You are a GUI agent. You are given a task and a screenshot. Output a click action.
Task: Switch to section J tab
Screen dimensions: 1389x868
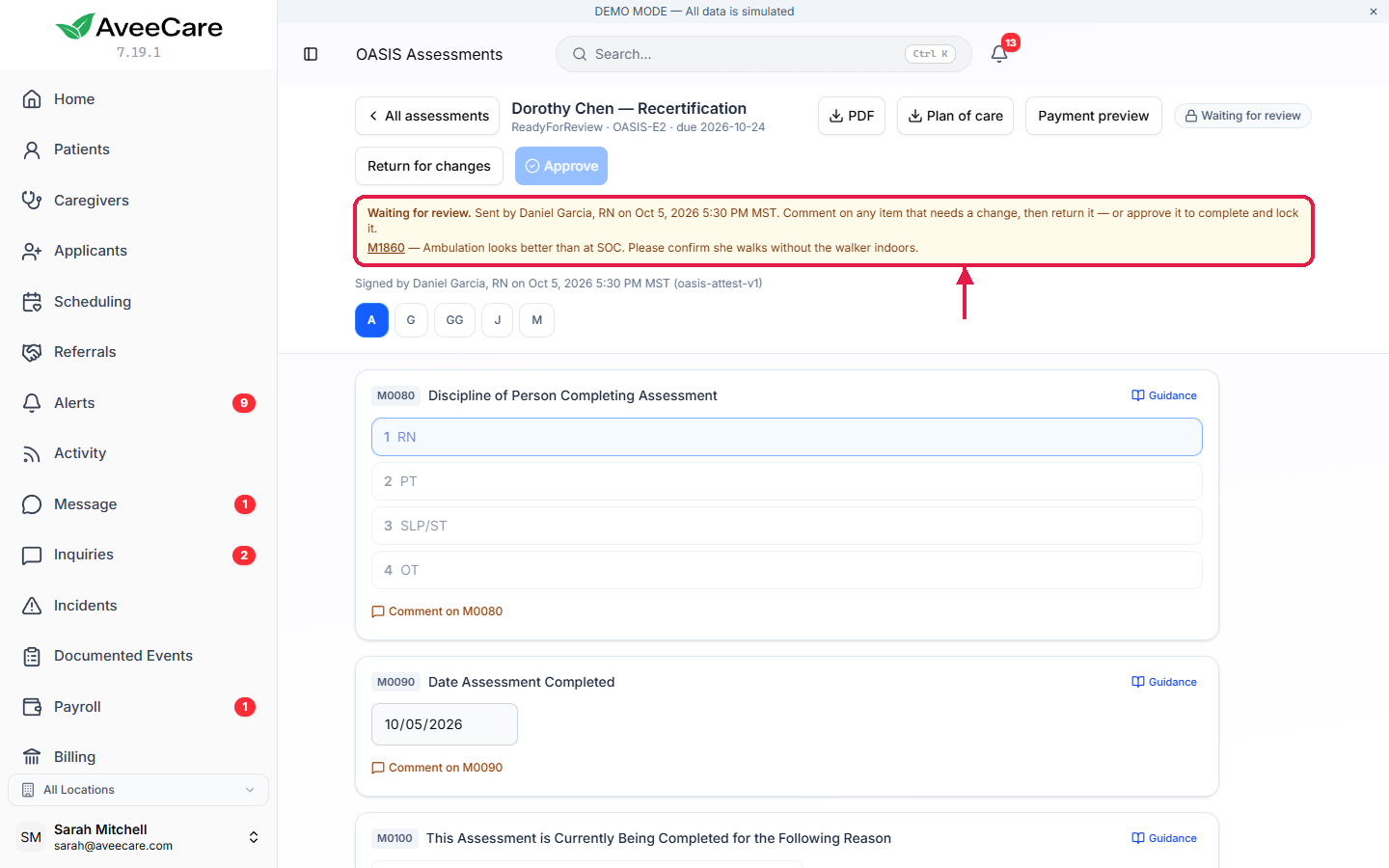point(498,320)
